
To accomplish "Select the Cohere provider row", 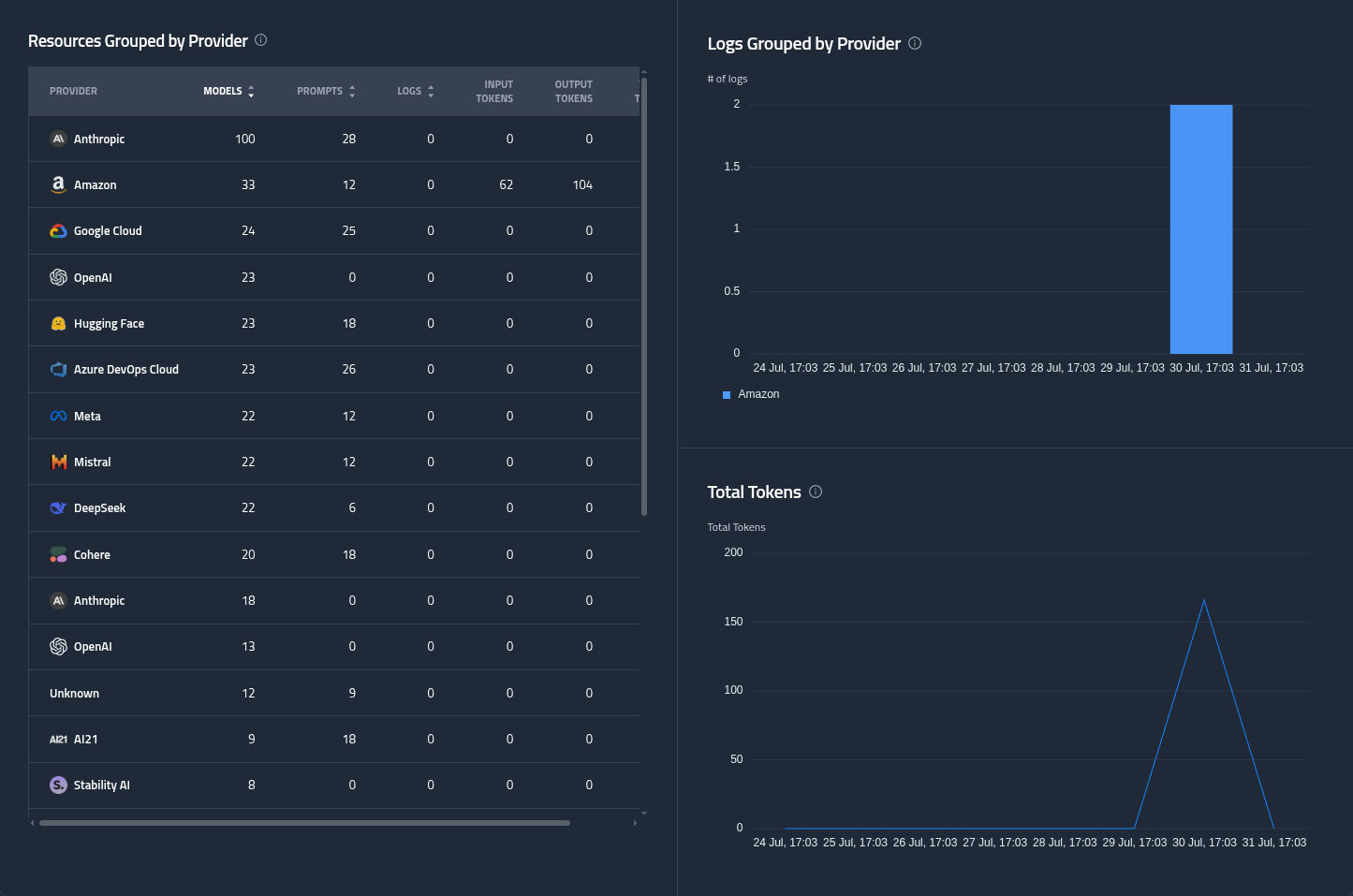I will pos(334,554).
